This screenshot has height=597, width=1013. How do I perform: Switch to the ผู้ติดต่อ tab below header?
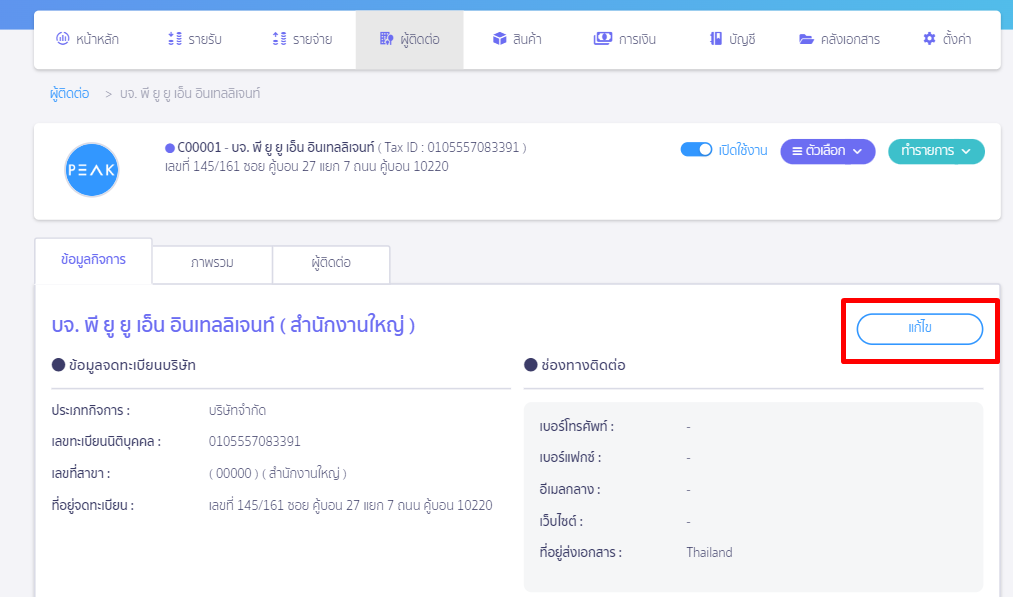331,264
